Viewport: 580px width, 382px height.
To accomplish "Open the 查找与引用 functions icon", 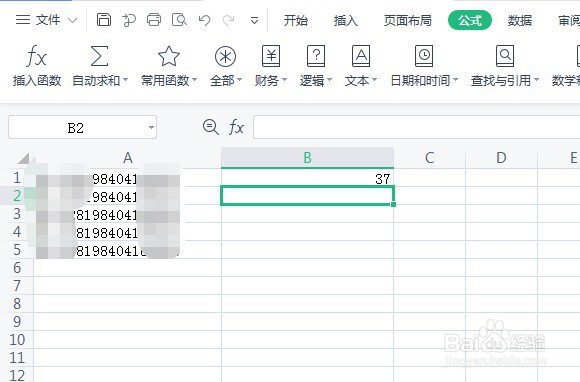I will coord(505,56).
